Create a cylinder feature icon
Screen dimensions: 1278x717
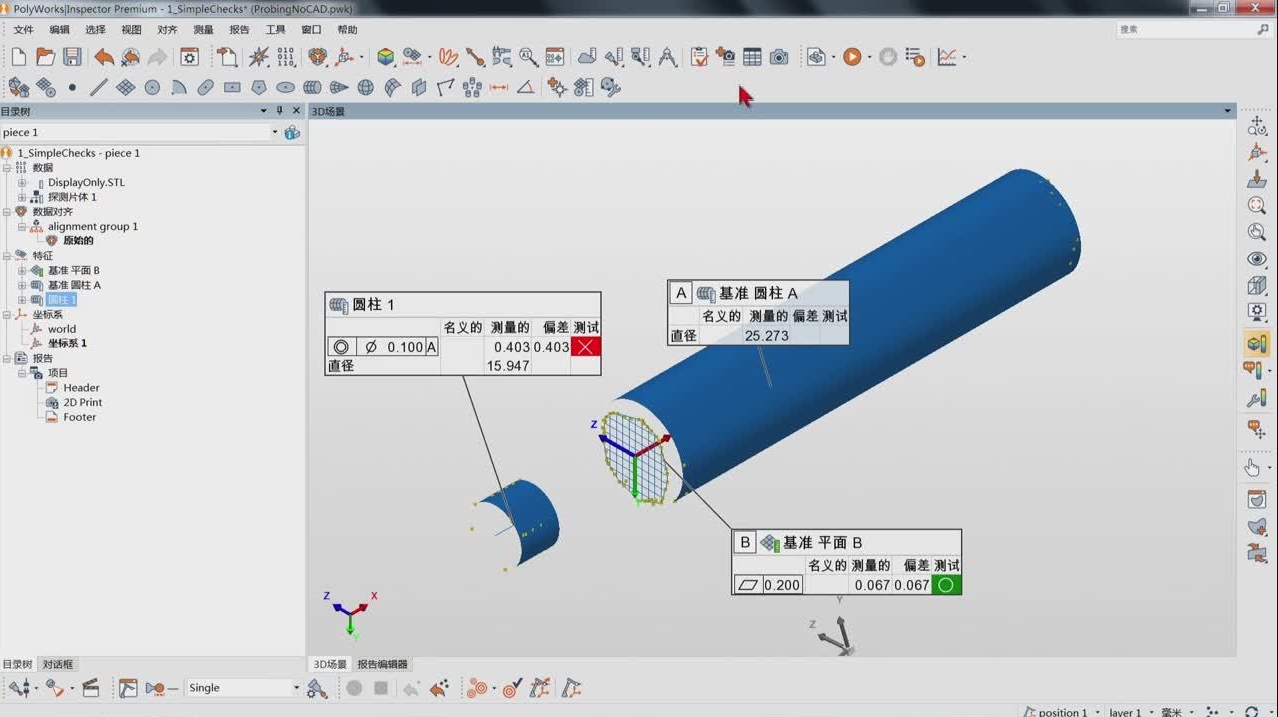[x=312, y=88]
